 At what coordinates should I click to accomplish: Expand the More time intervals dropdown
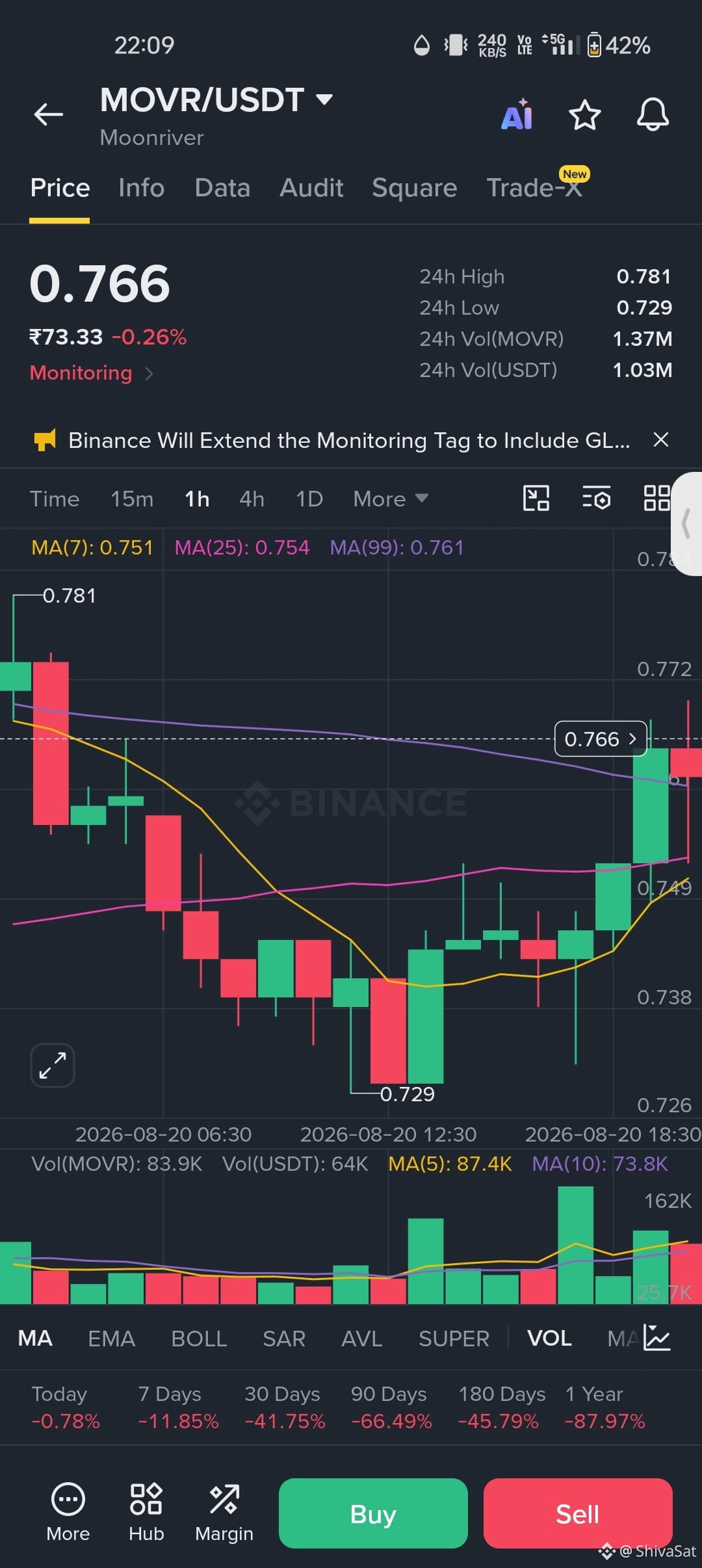(391, 499)
